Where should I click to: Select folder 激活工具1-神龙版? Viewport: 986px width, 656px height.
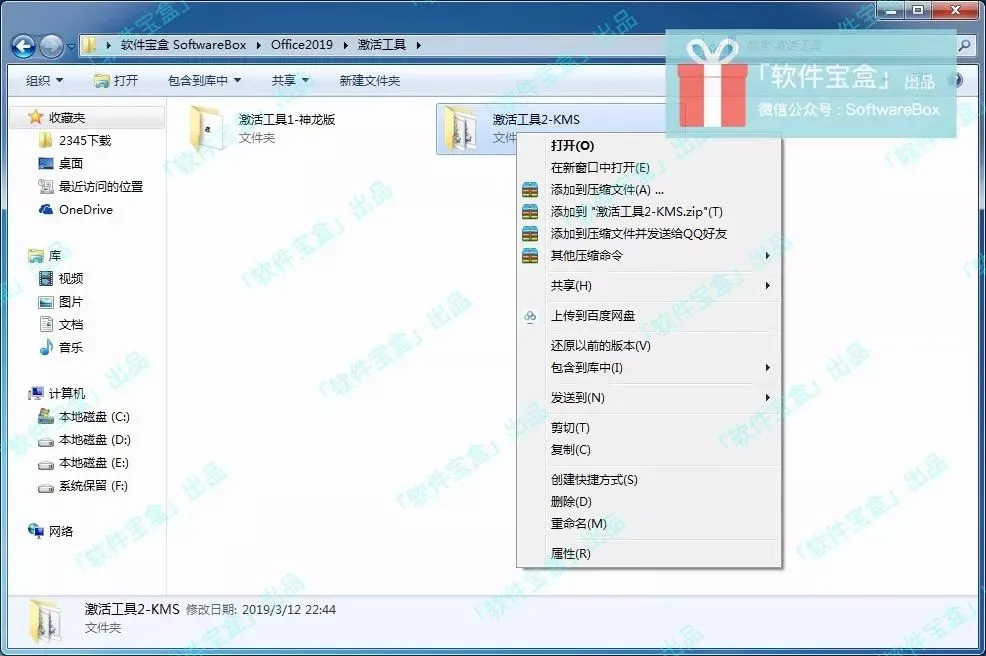coord(263,128)
